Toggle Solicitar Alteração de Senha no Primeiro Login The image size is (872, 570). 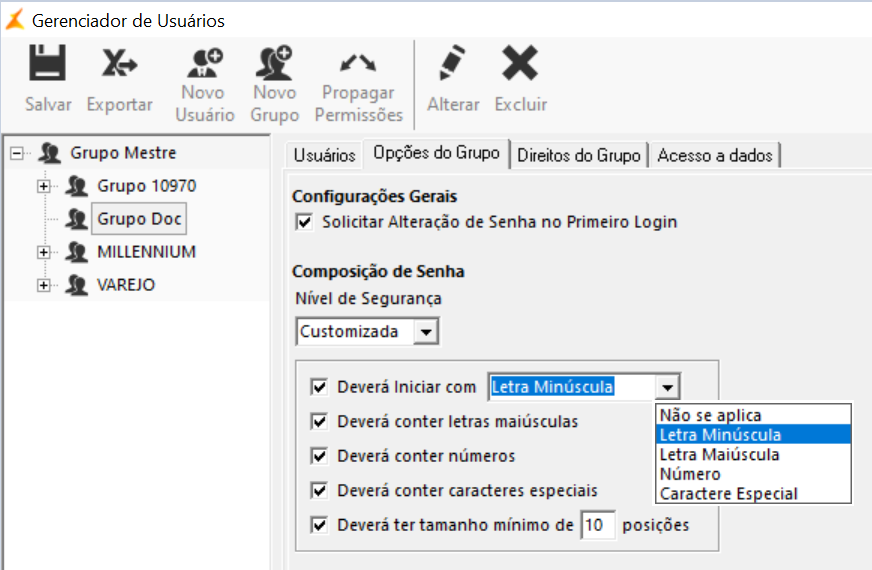coord(305,222)
